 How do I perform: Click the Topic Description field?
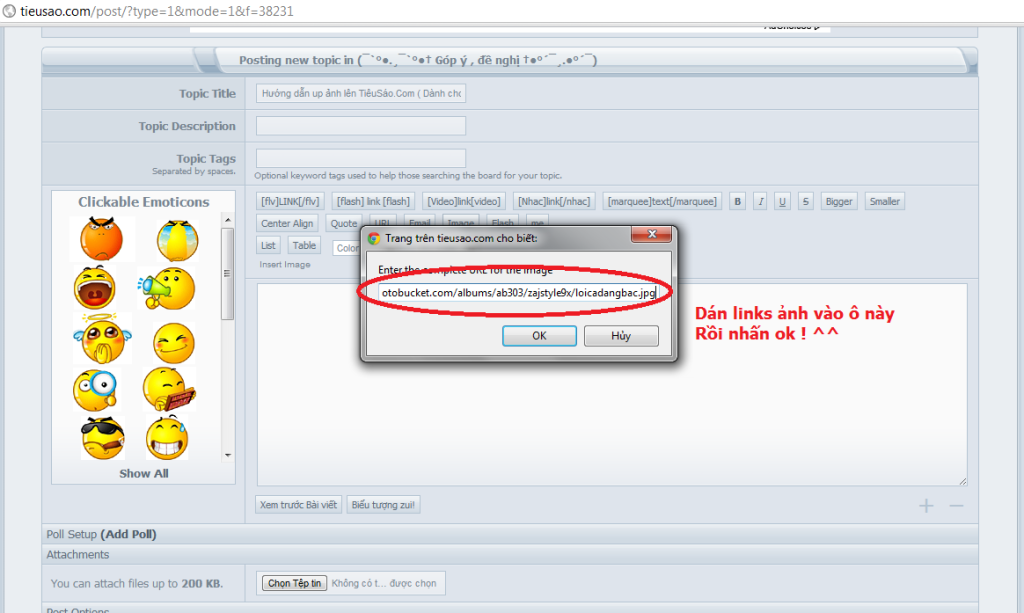(x=361, y=126)
